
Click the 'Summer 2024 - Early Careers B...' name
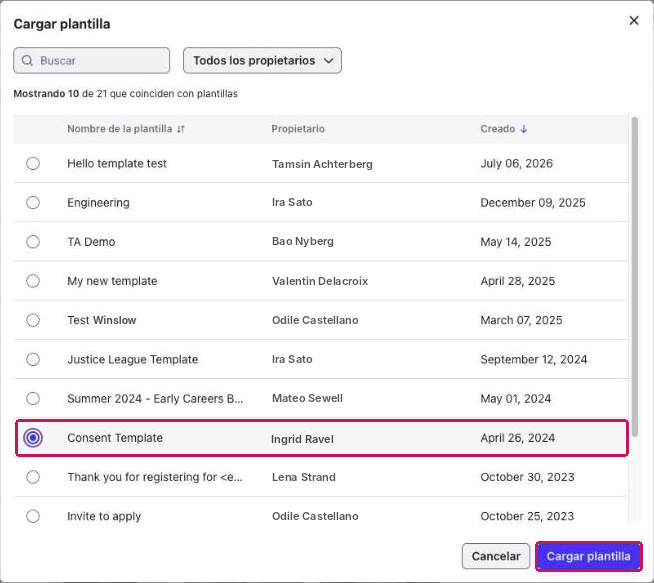(x=155, y=399)
